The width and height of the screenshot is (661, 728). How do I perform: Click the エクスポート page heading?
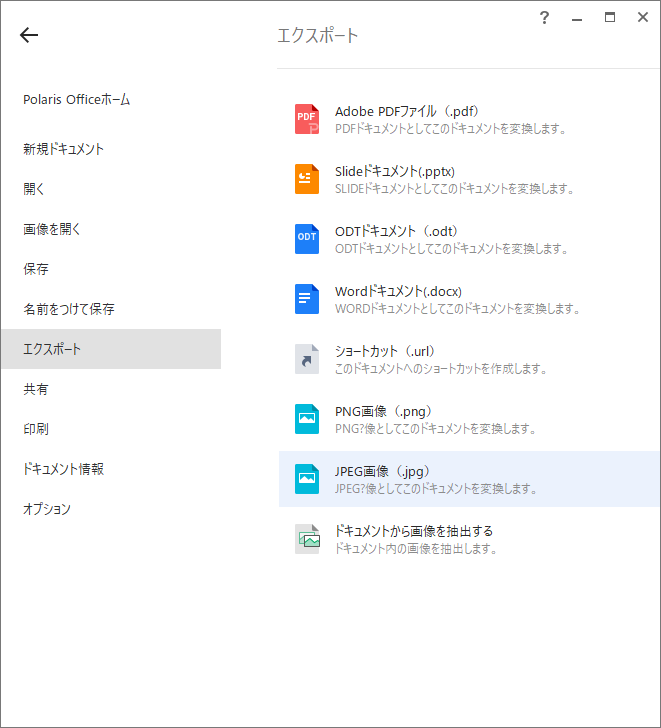tap(318, 35)
